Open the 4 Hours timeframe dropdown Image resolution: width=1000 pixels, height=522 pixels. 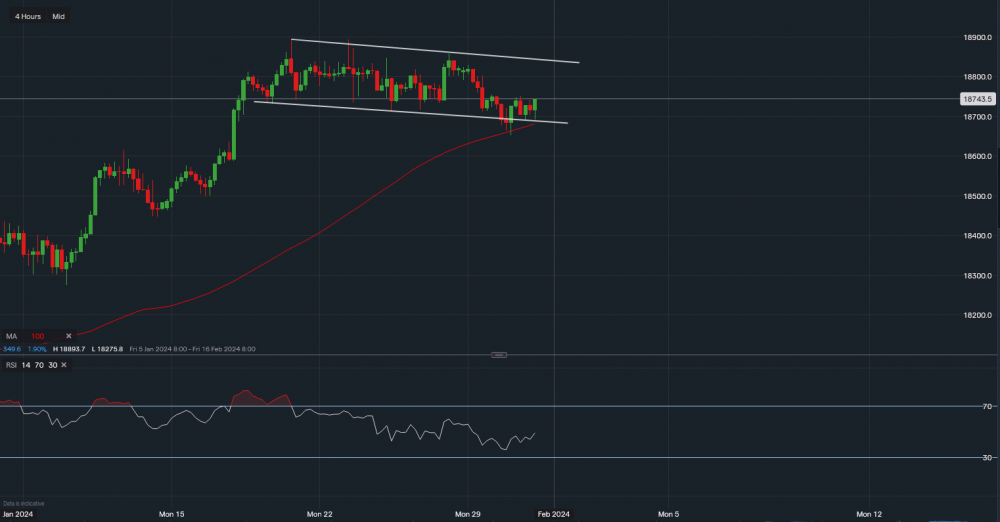[28, 17]
